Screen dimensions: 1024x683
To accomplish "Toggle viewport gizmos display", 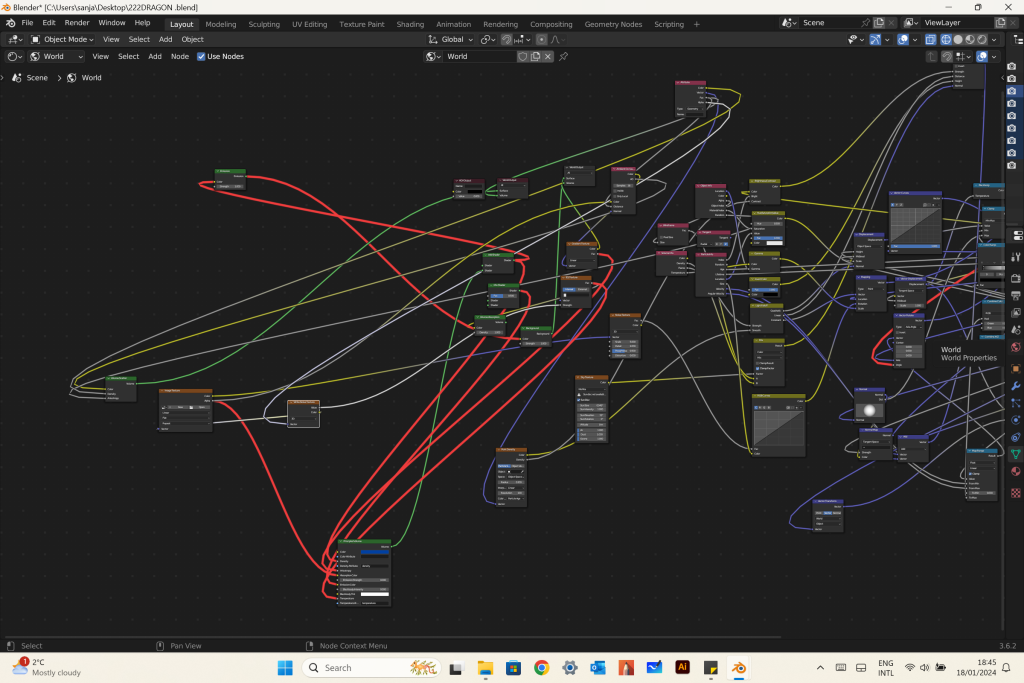I will click(x=875, y=39).
